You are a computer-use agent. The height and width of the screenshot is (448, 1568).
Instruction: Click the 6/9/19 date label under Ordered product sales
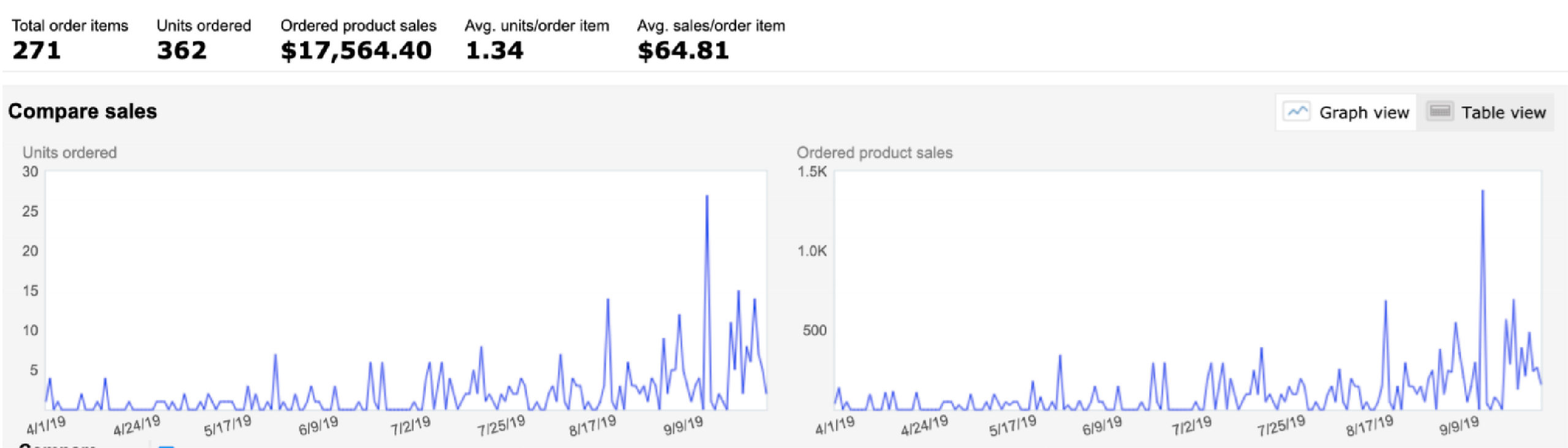tap(1102, 425)
